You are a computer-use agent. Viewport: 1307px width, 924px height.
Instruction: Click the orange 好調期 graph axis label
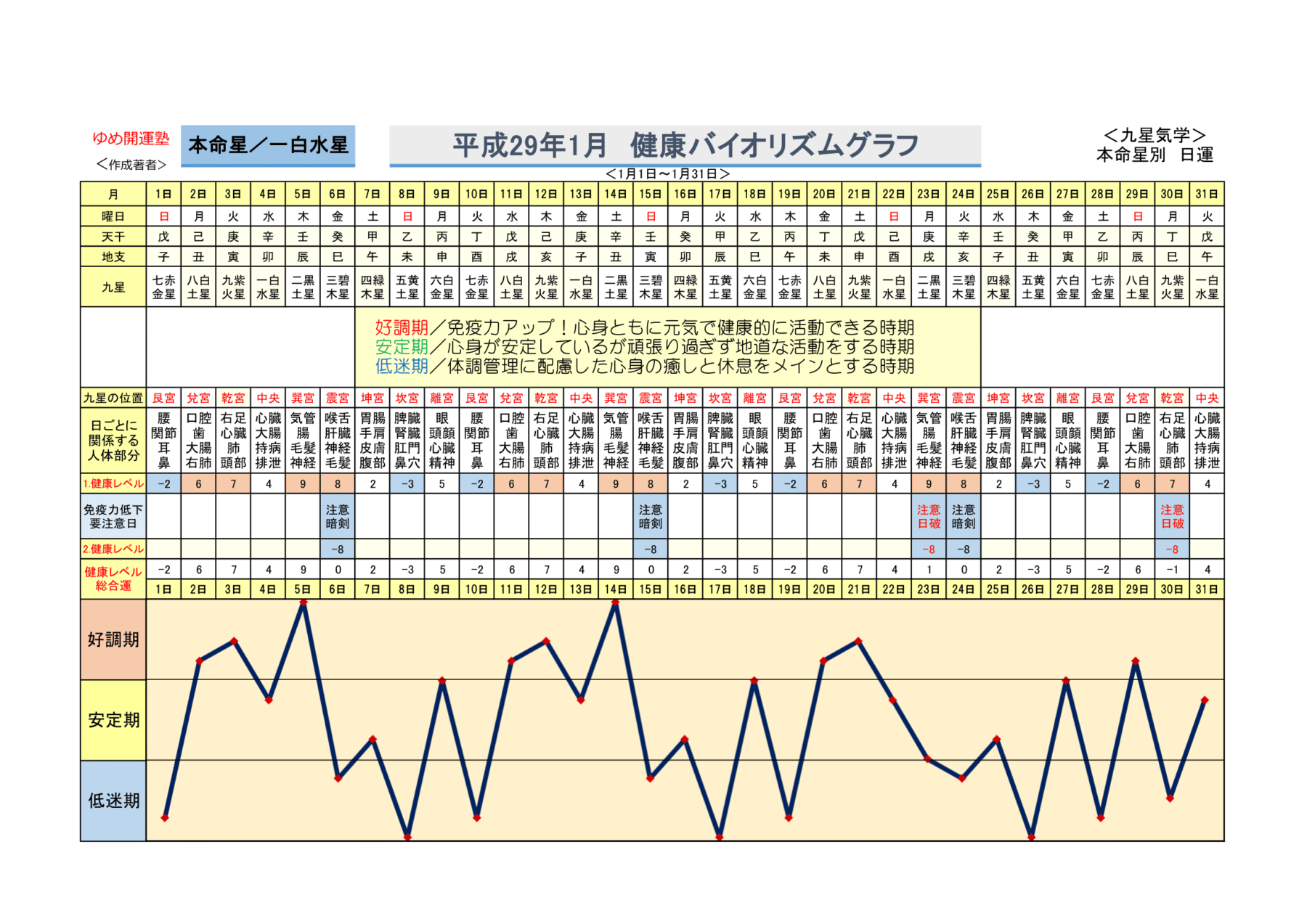pyautogui.click(x=113, y=639)
